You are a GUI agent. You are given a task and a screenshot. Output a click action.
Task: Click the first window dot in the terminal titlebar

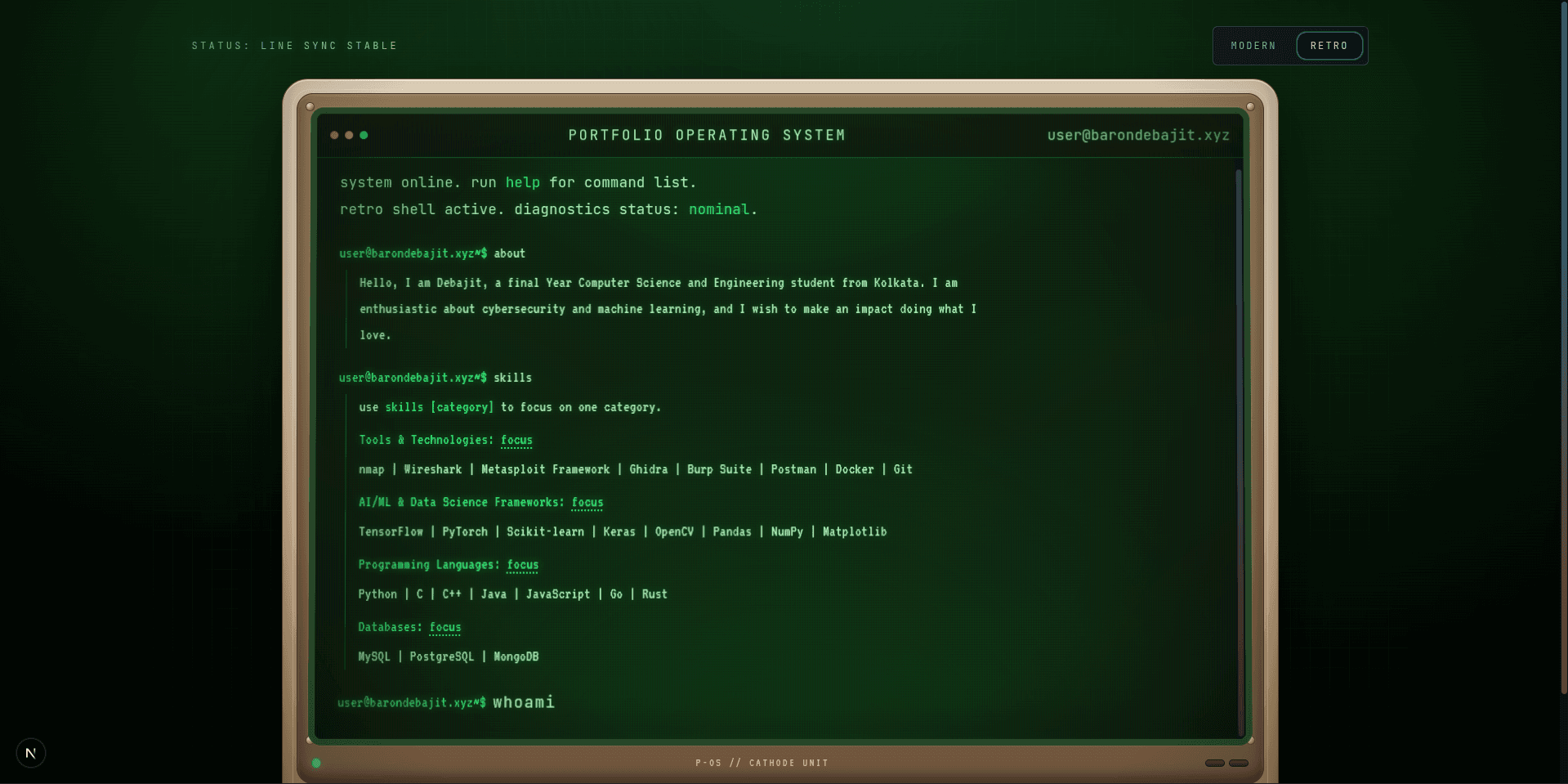click(334, 135)
